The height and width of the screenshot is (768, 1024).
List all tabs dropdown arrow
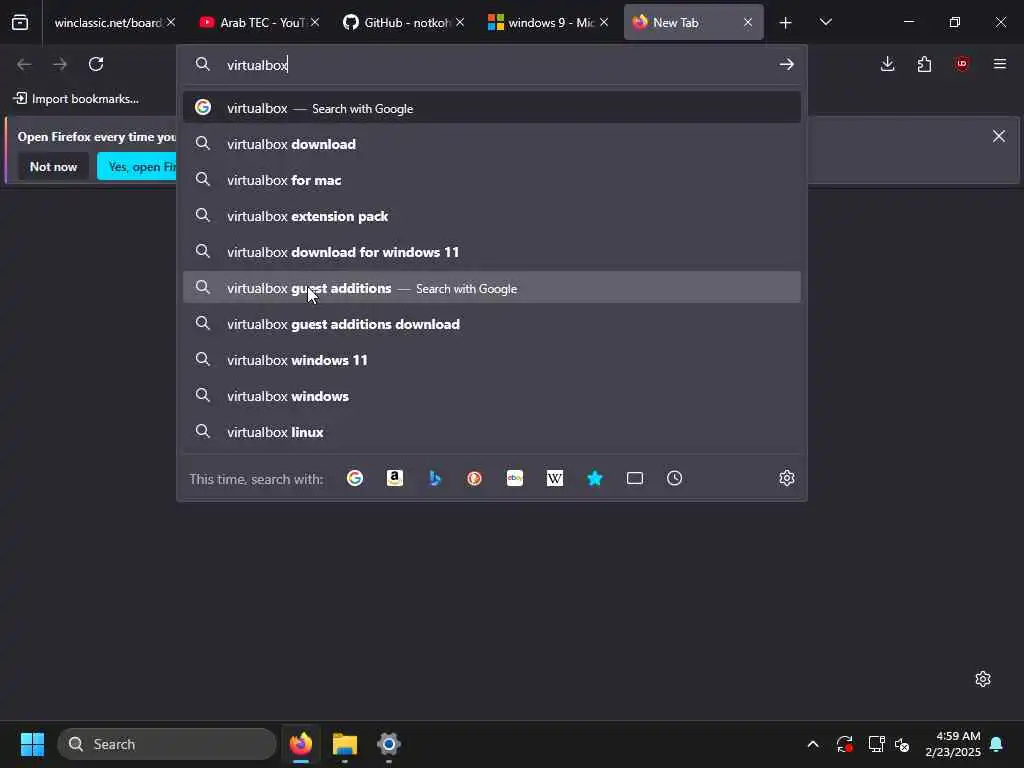(x=825, y=22)
